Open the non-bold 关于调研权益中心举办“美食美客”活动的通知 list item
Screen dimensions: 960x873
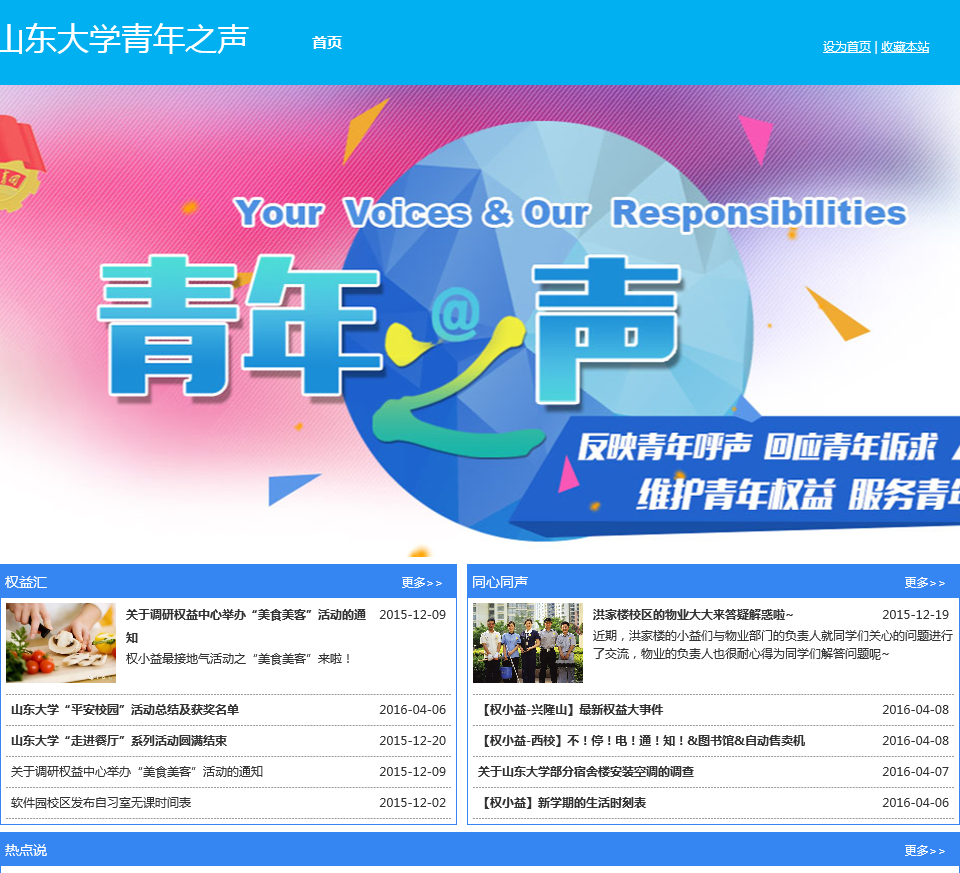(x=137, y=772)
